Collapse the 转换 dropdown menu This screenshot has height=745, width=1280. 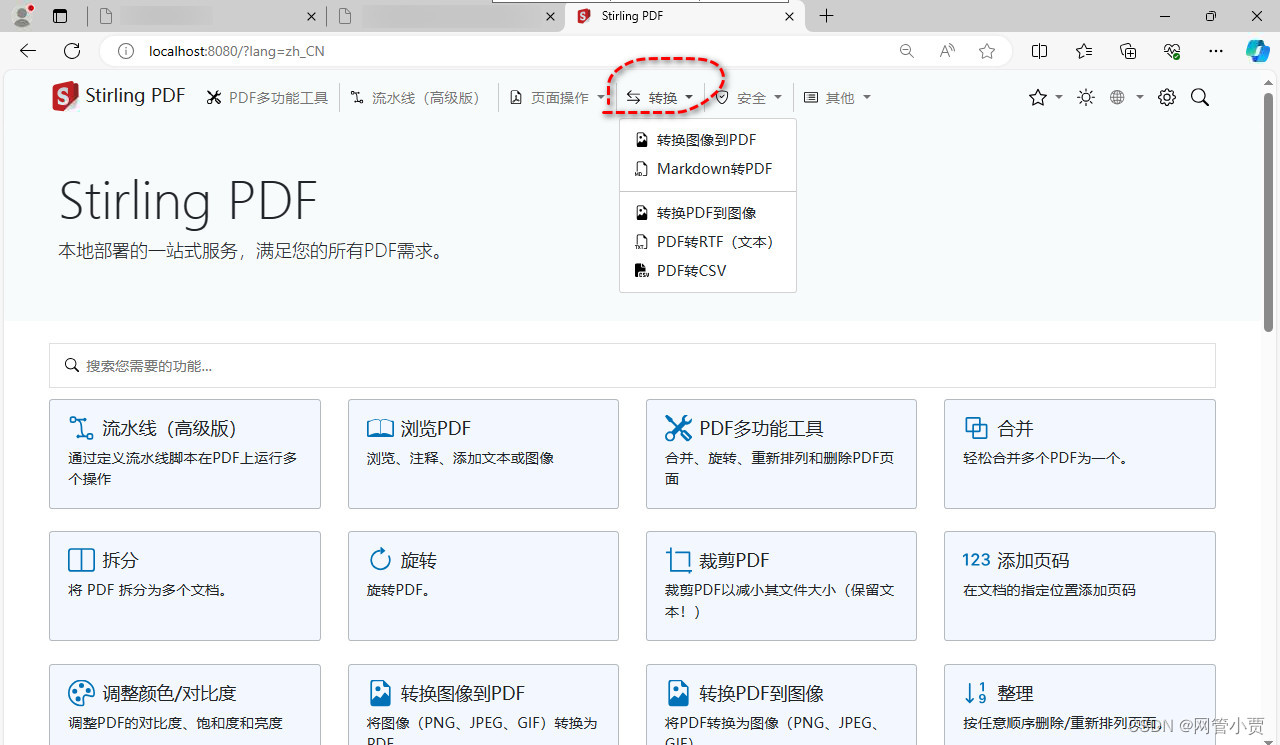click(660, 98)
